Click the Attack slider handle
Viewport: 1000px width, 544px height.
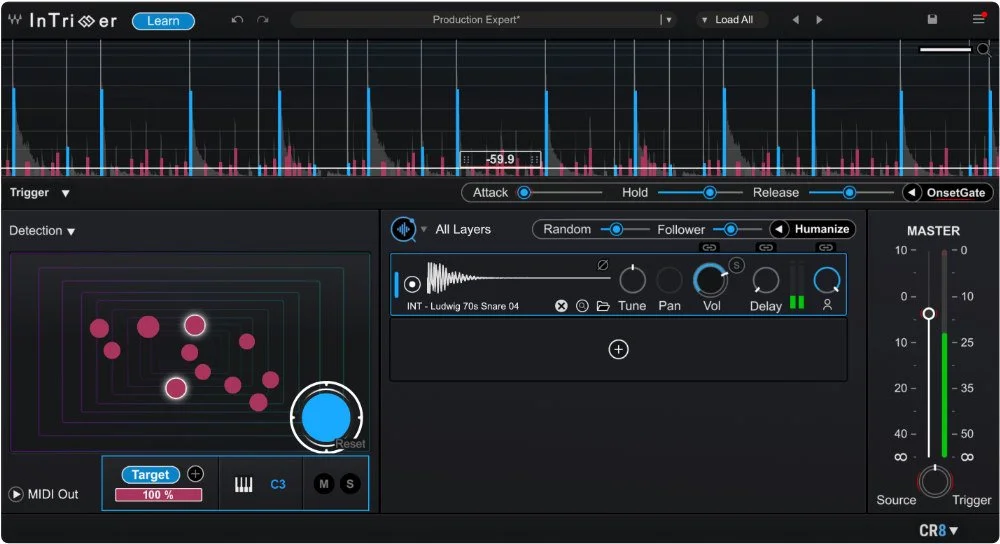pyautogui.click(x=524, y=193)
